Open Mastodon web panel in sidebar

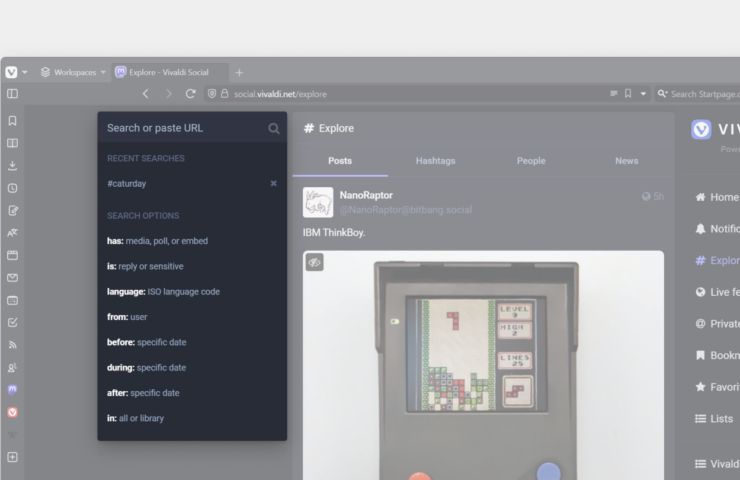coord(13,389)
